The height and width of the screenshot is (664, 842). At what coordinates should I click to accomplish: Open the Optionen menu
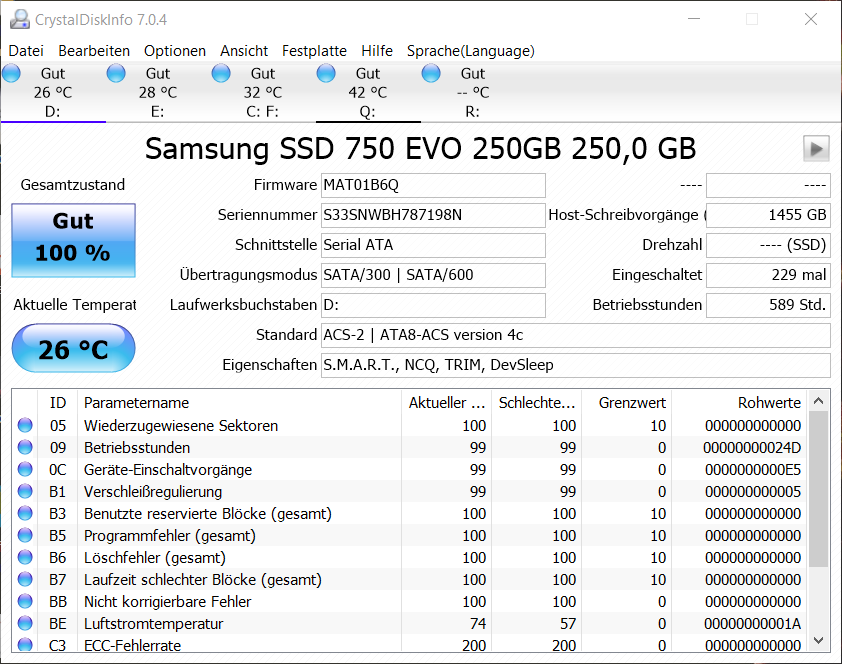175,51
